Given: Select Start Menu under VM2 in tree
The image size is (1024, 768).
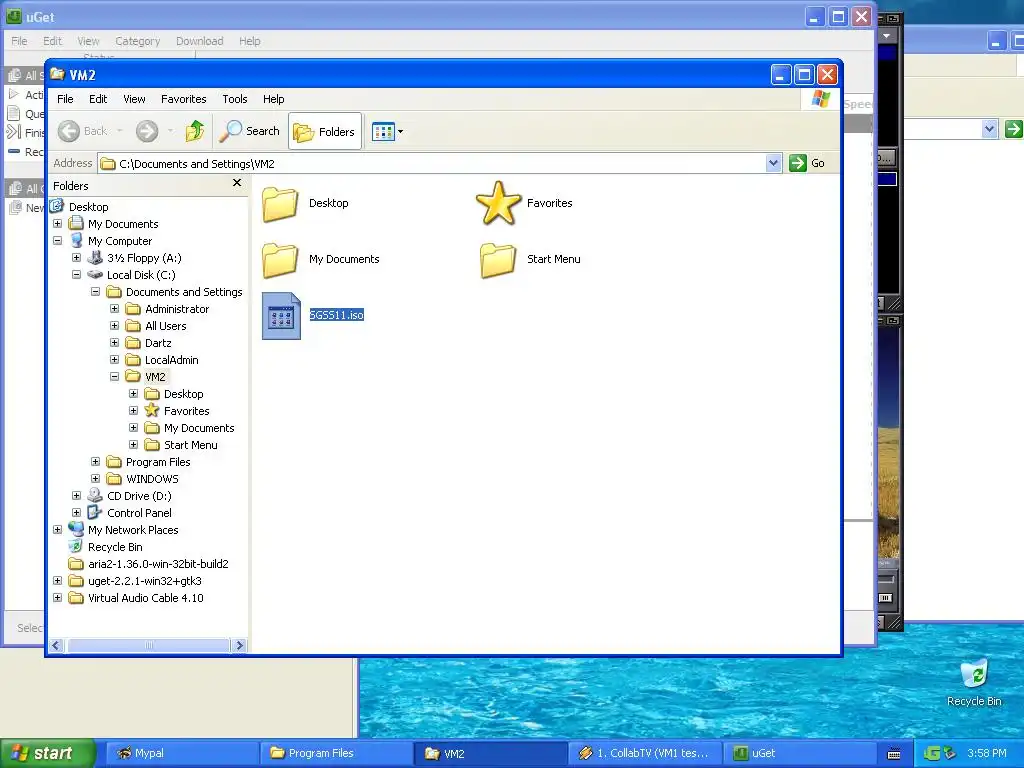Looking at the screenshot, I should (181, 445).
